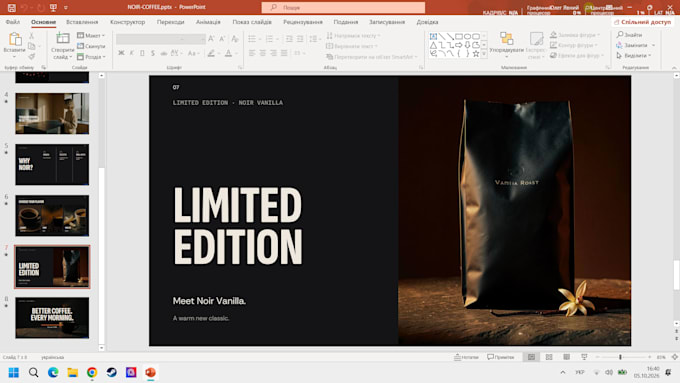Screen dimensions: 680x383
Task: Switch to Конструктор tab
Action: (x=128, y=22)
